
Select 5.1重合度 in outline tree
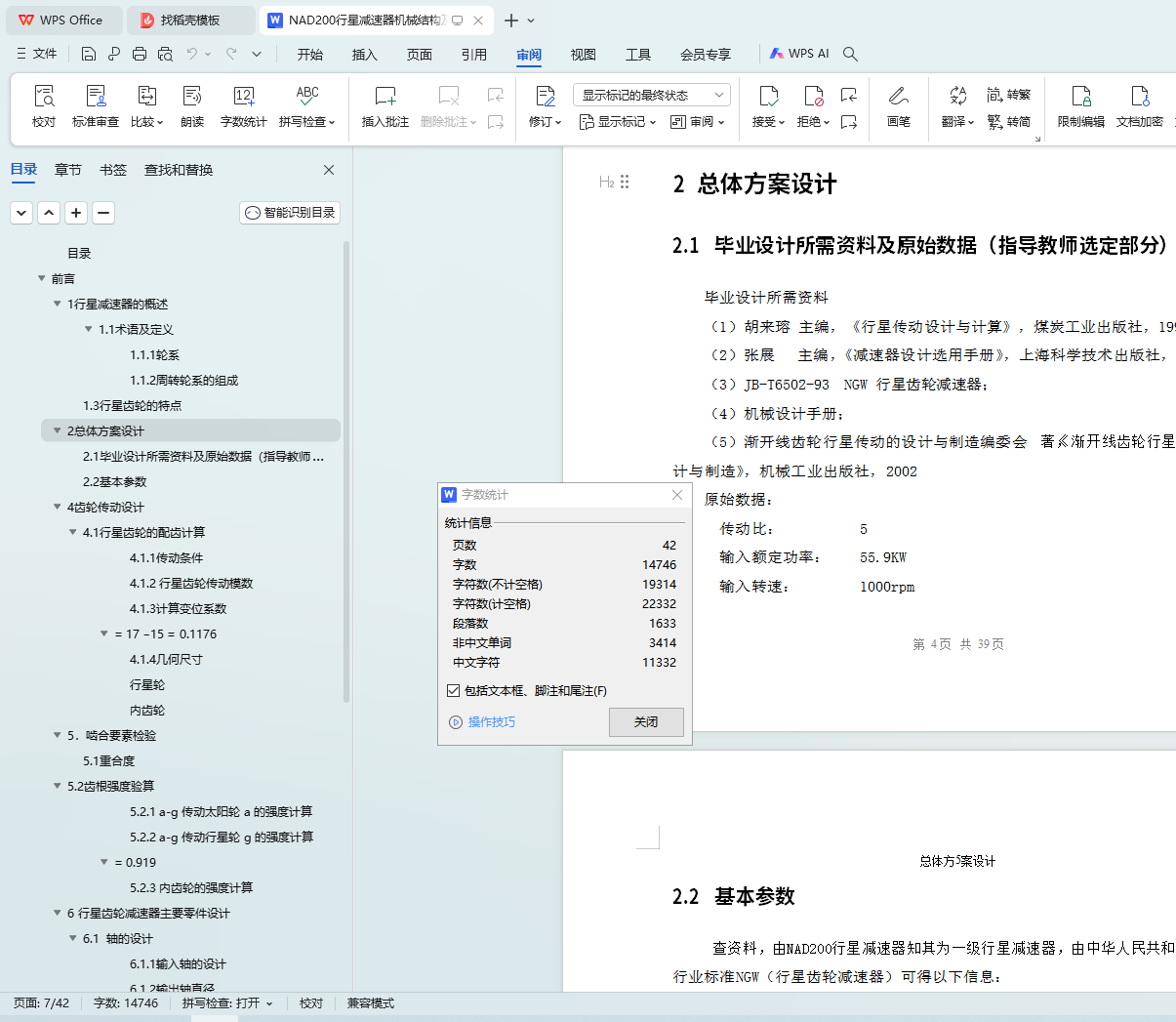(109, 760)
